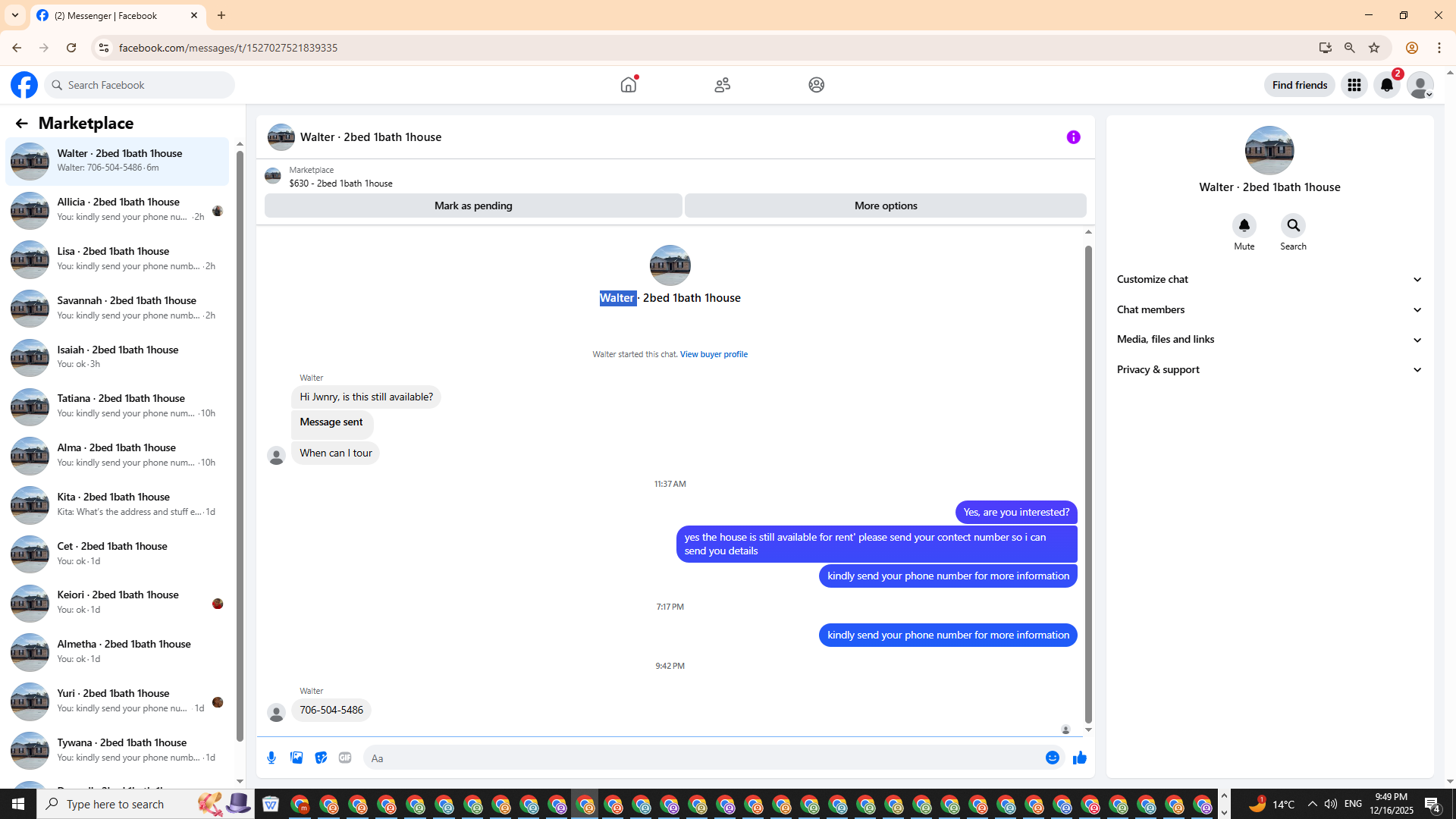
Task: Open Almetha's 2bed 1bath conversation
Action: pyautogui.click(x=117, y=652)
